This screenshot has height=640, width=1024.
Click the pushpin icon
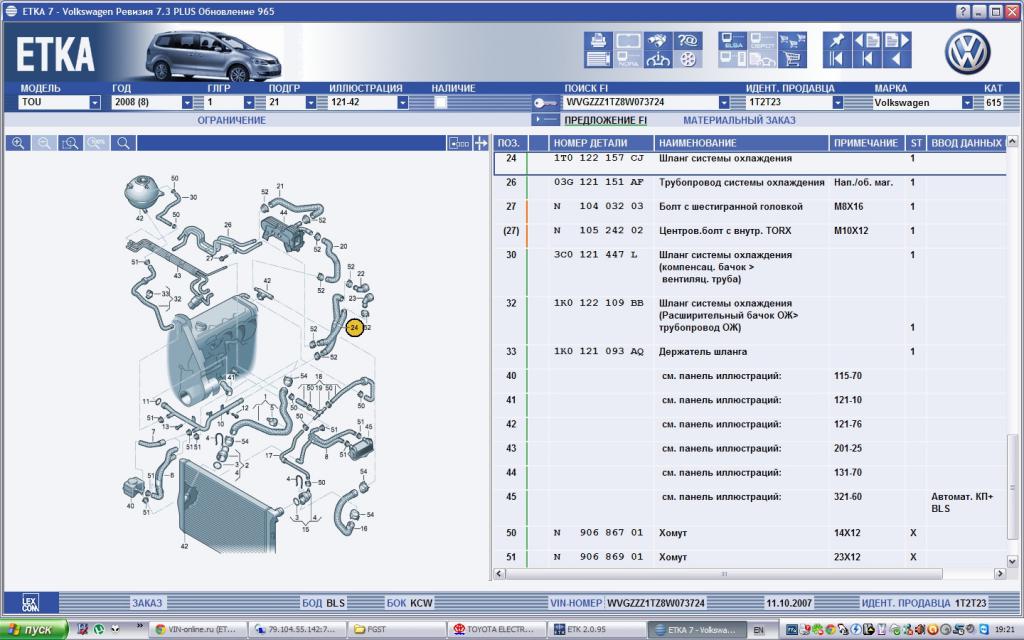pos(837,40)
